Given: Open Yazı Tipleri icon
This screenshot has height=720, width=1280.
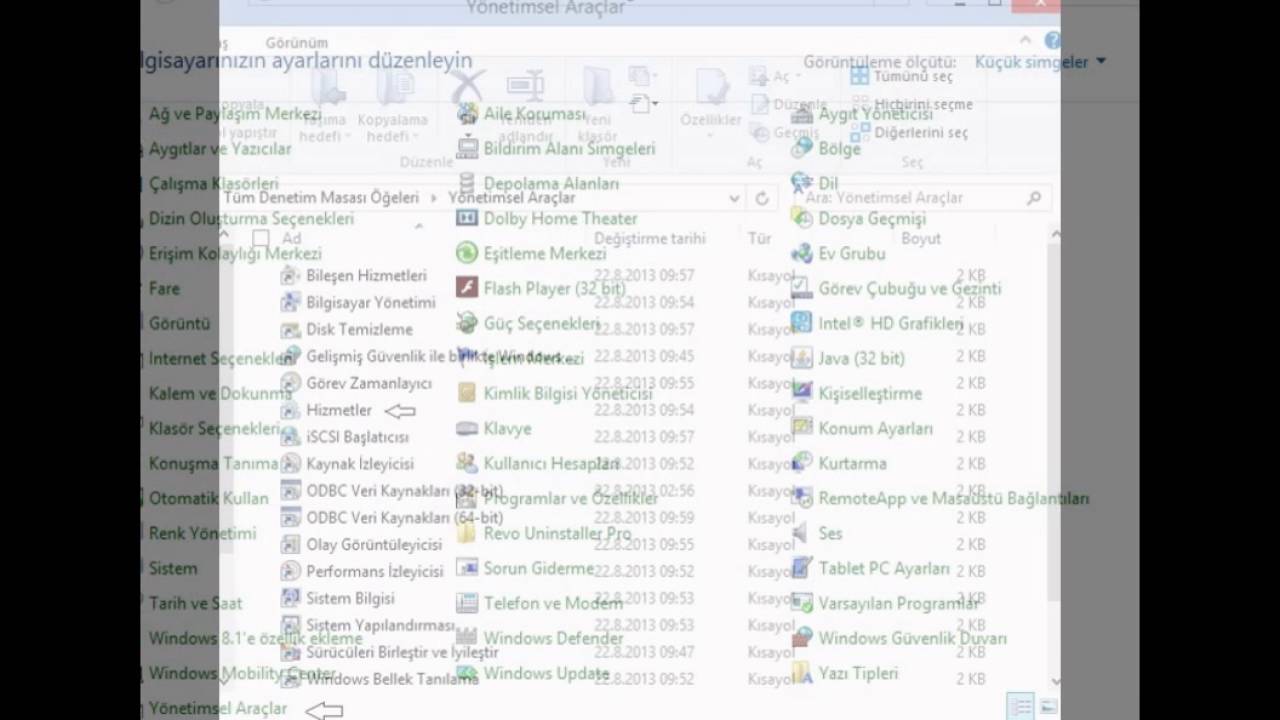Looking at the screenshot, I should (x=801, y=673).
